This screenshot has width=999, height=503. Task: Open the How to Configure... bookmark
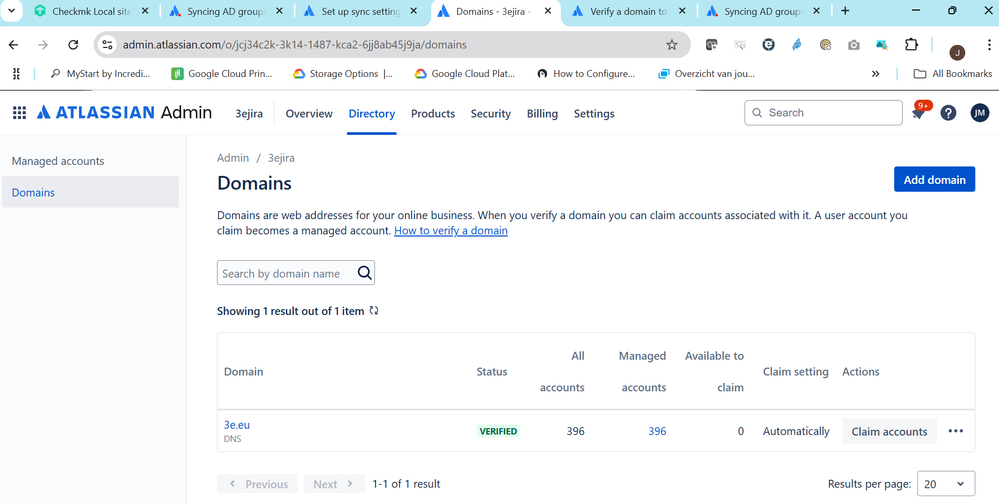(586, 74)
